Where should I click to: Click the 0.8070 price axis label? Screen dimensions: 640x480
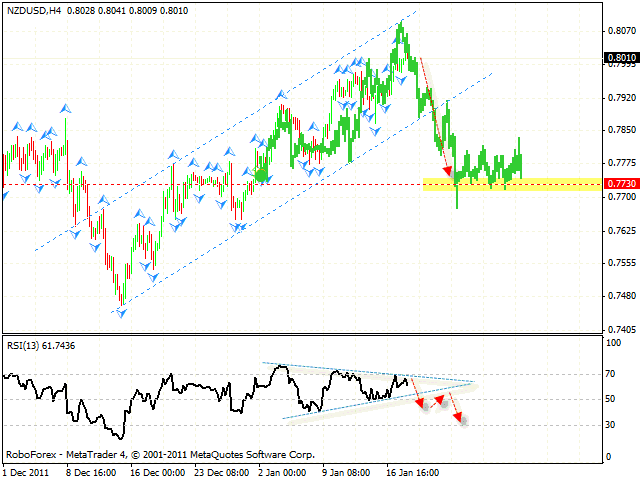coord(620,31)
